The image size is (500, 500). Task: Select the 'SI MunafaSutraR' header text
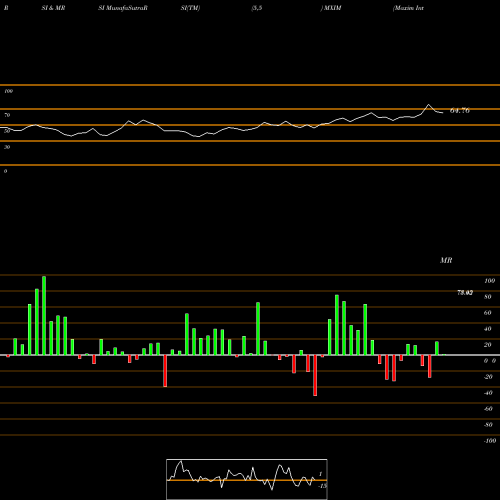pos(123,8)
